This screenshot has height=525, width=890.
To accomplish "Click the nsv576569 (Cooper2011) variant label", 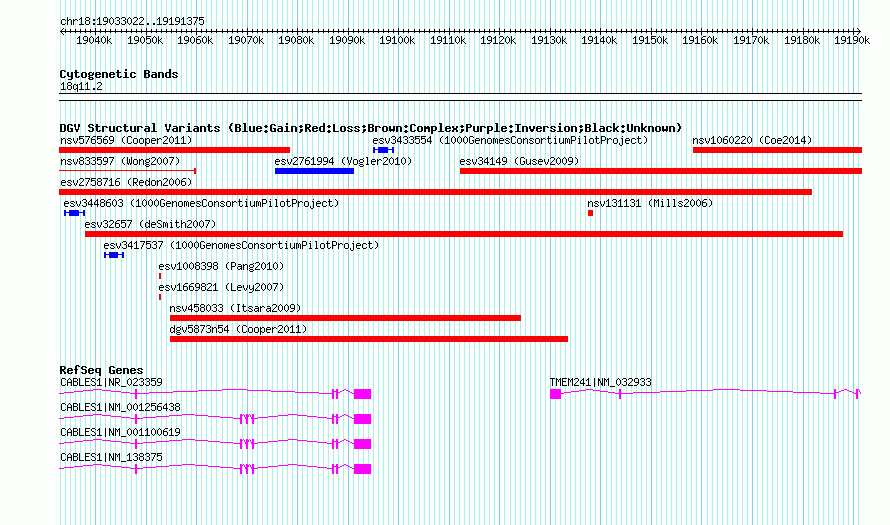I will click(x=126, y=140).
